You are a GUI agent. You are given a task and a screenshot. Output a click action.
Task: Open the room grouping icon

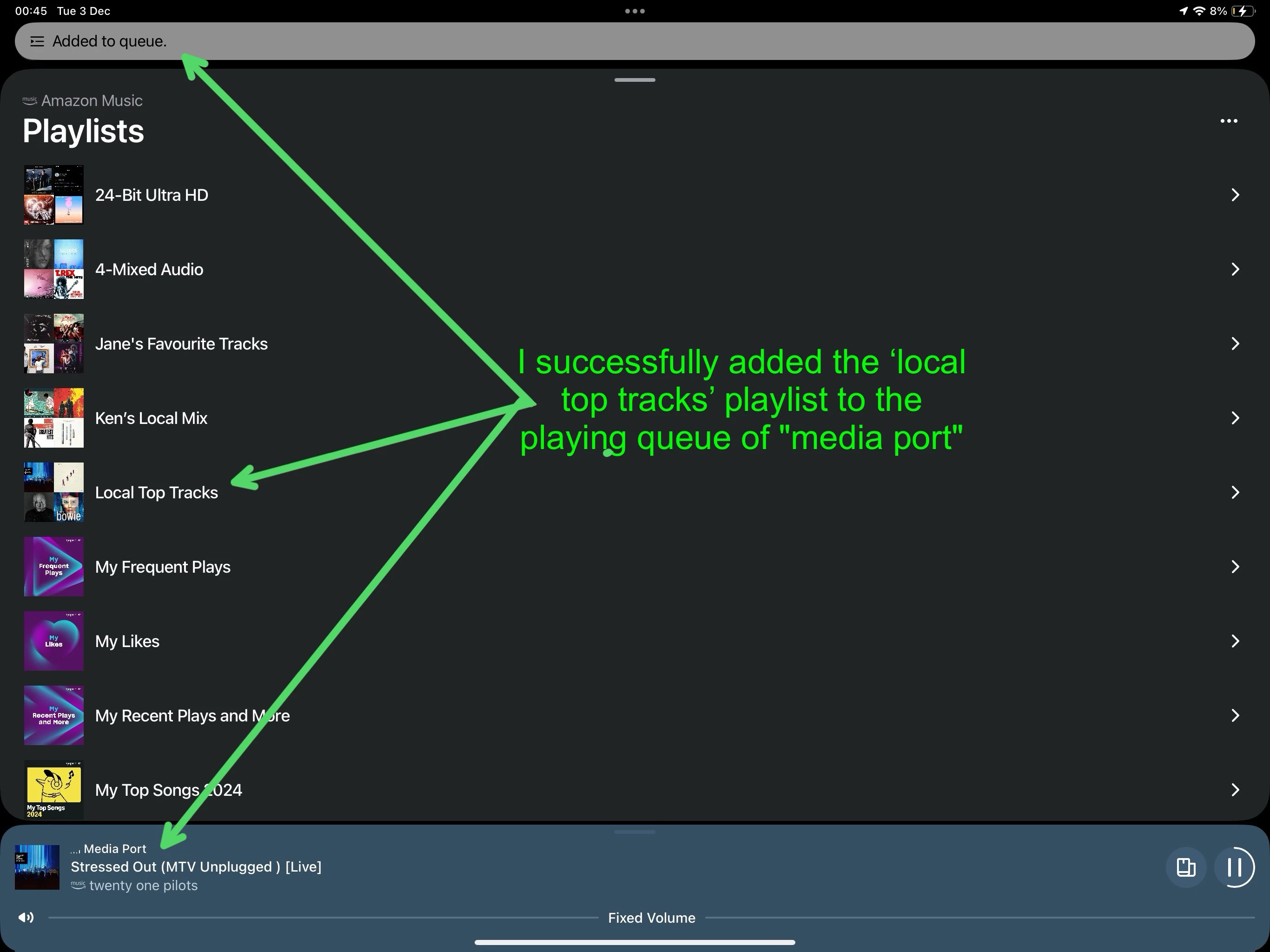click(1185, 867)
